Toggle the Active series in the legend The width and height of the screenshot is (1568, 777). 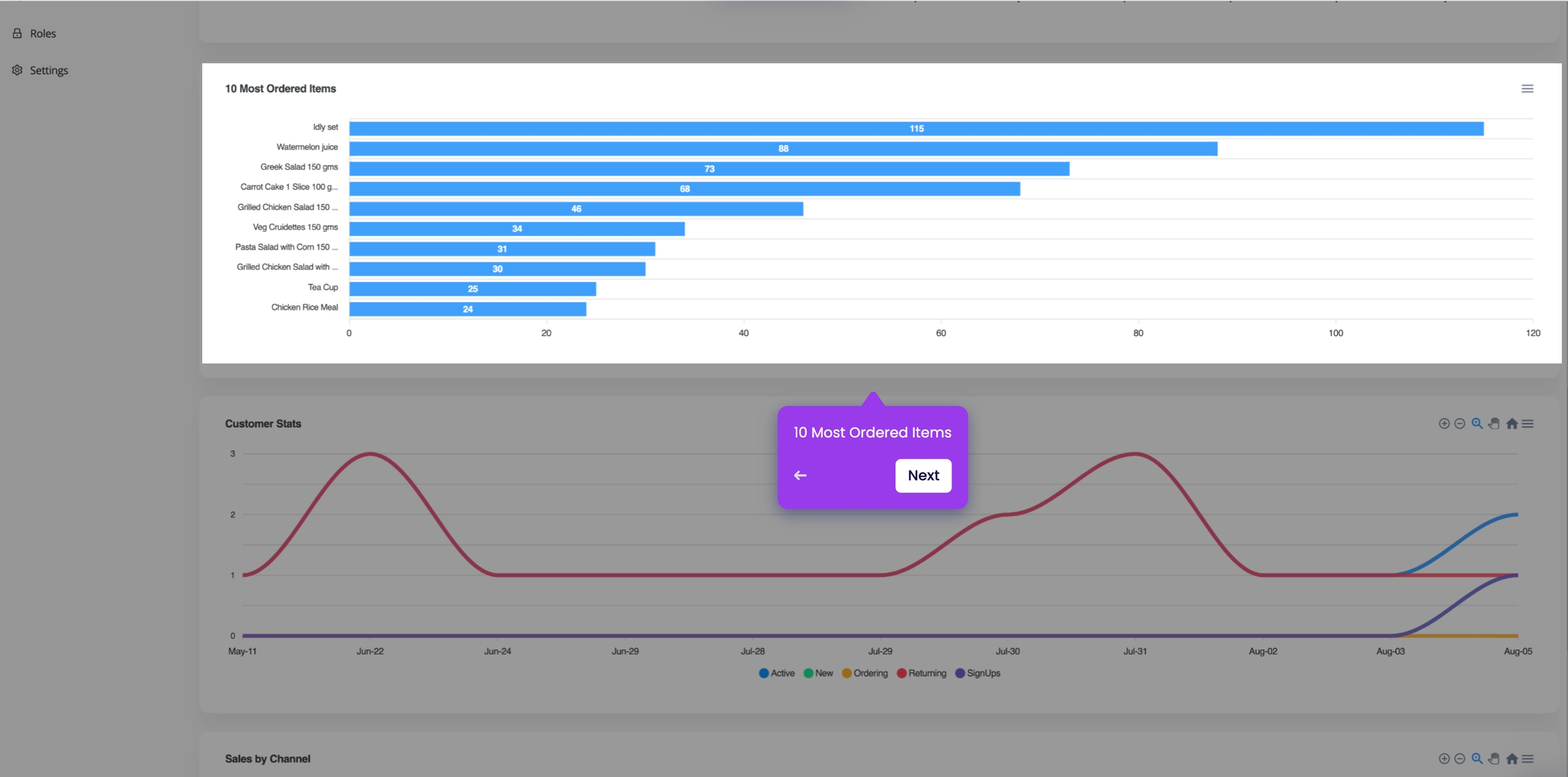point(777,673)
